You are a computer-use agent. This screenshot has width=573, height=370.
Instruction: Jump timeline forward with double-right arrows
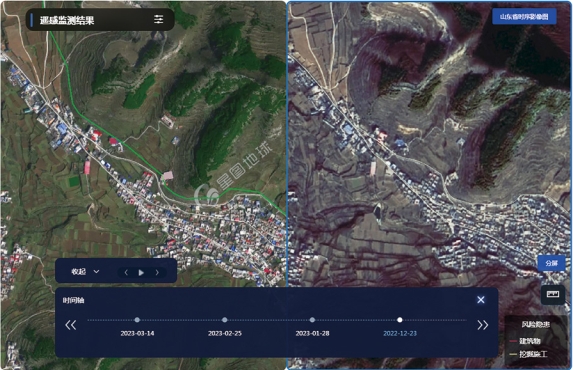[483, 325]
